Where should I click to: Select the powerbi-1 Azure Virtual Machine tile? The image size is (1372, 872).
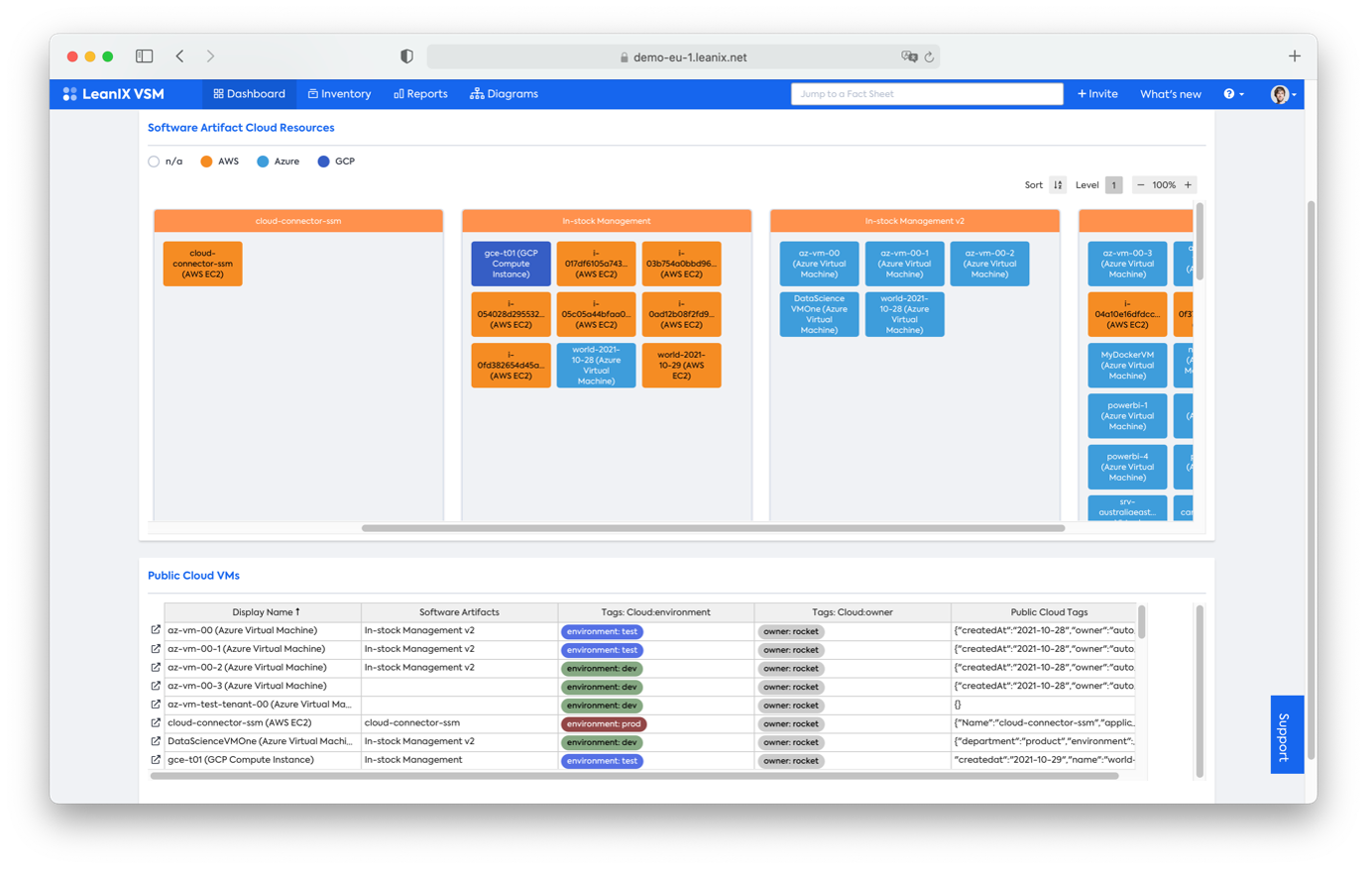(1127, 416)
